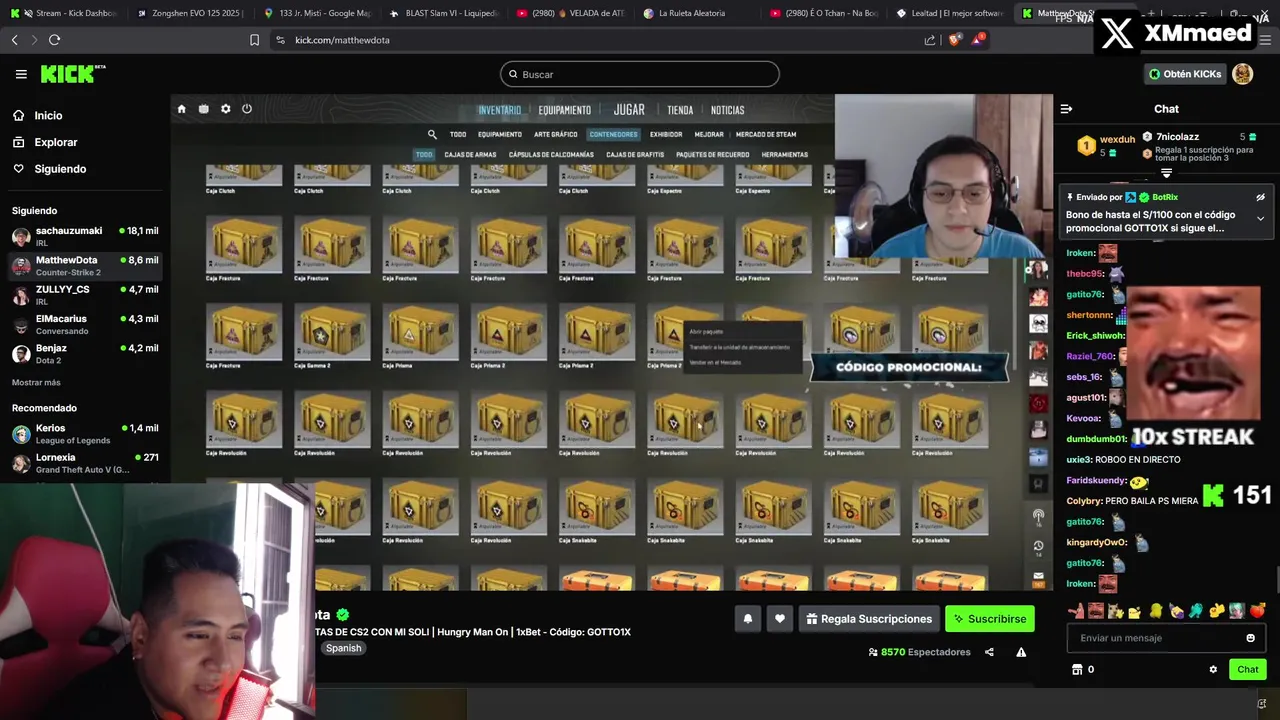Click the KICK logo
1280x720 pixels.
tap(72, 74)
